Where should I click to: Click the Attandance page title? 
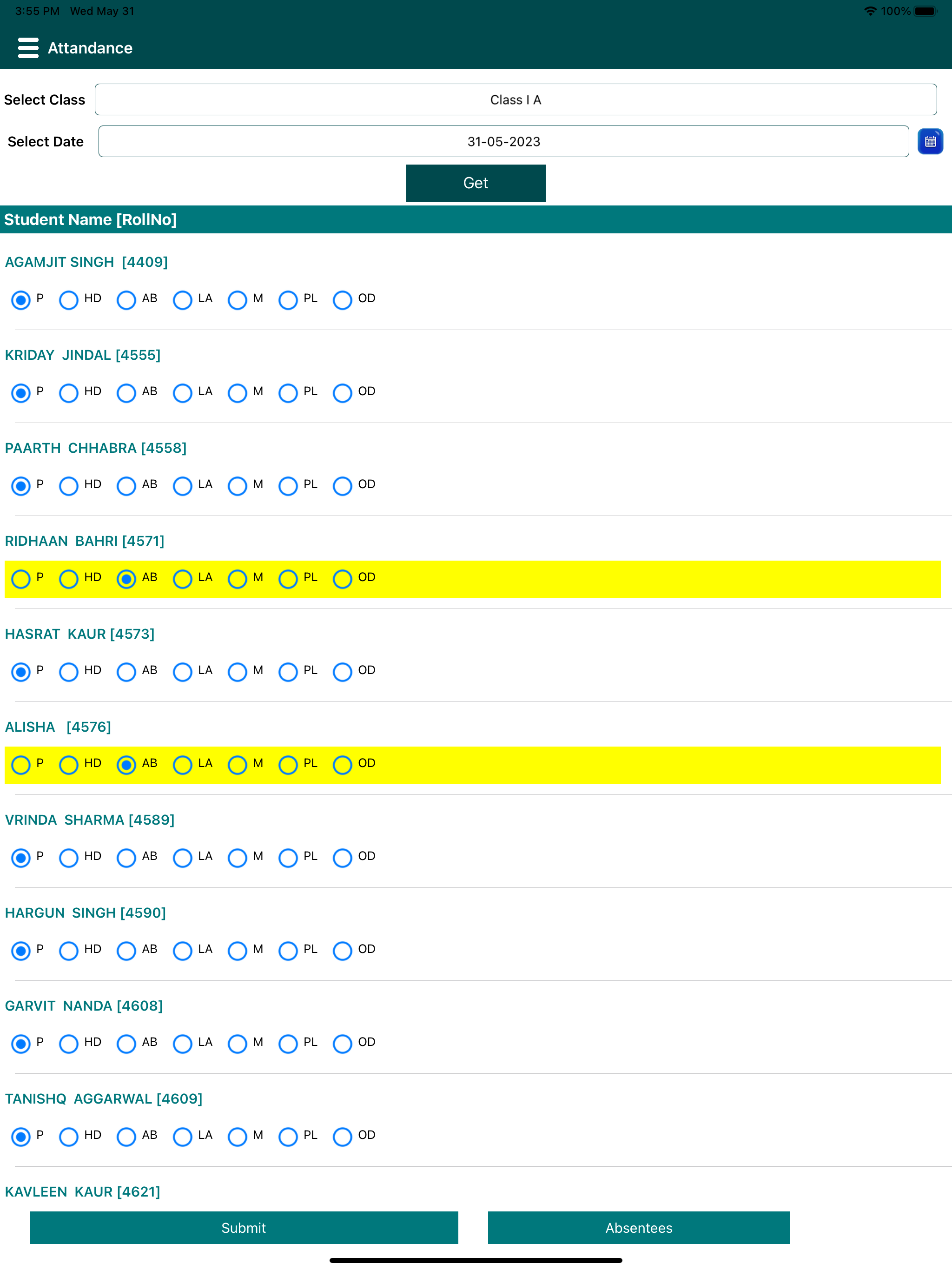90,48
